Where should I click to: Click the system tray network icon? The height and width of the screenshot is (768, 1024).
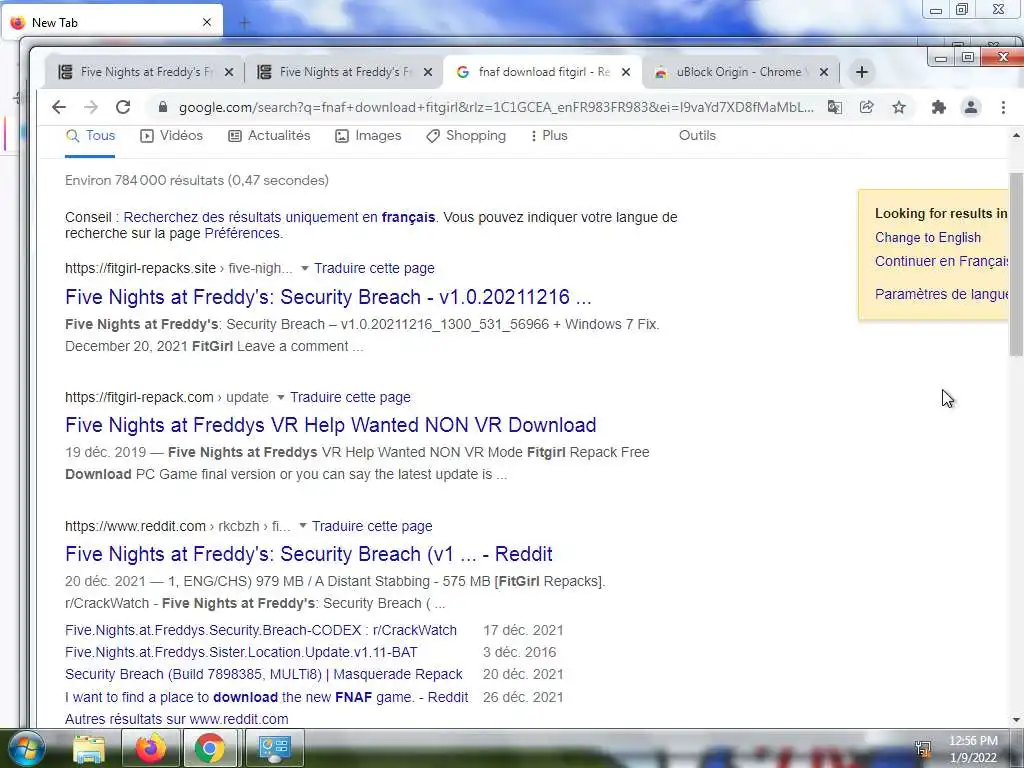(923, 749)
